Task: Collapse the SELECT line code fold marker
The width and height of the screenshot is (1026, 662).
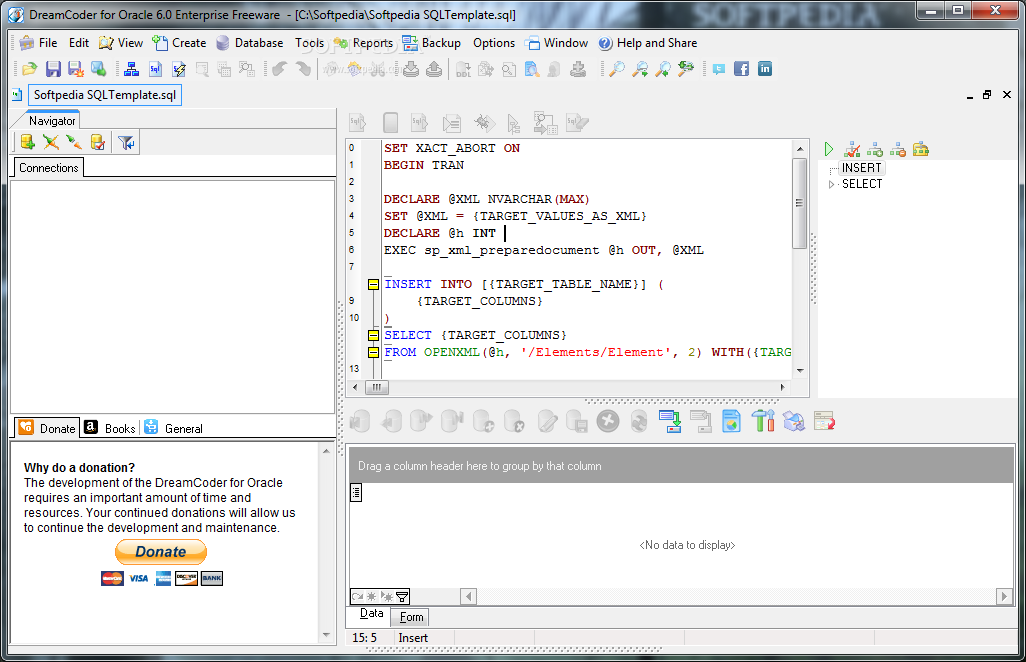Action: tap(373, 335)
